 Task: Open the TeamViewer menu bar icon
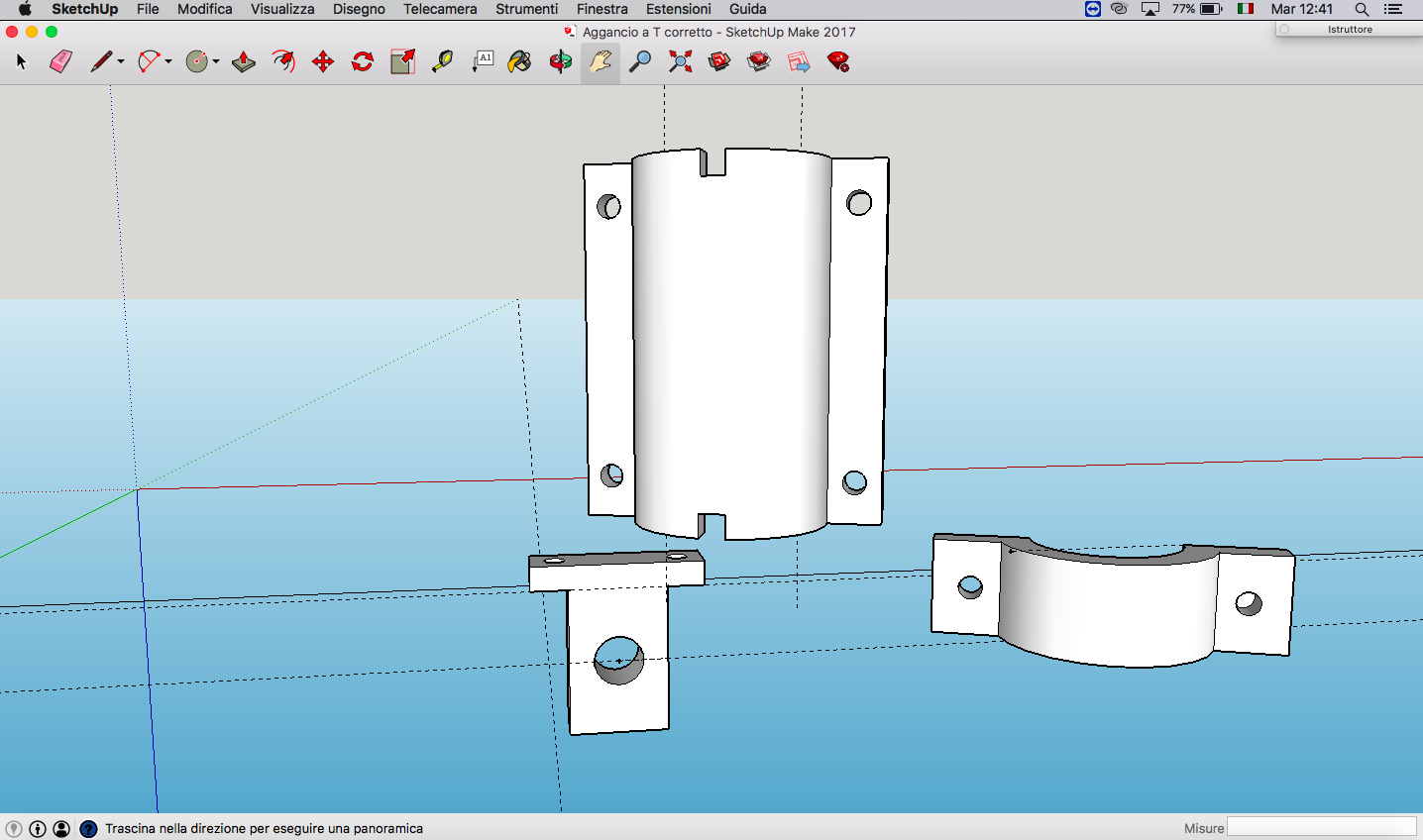coord(1092,9)
